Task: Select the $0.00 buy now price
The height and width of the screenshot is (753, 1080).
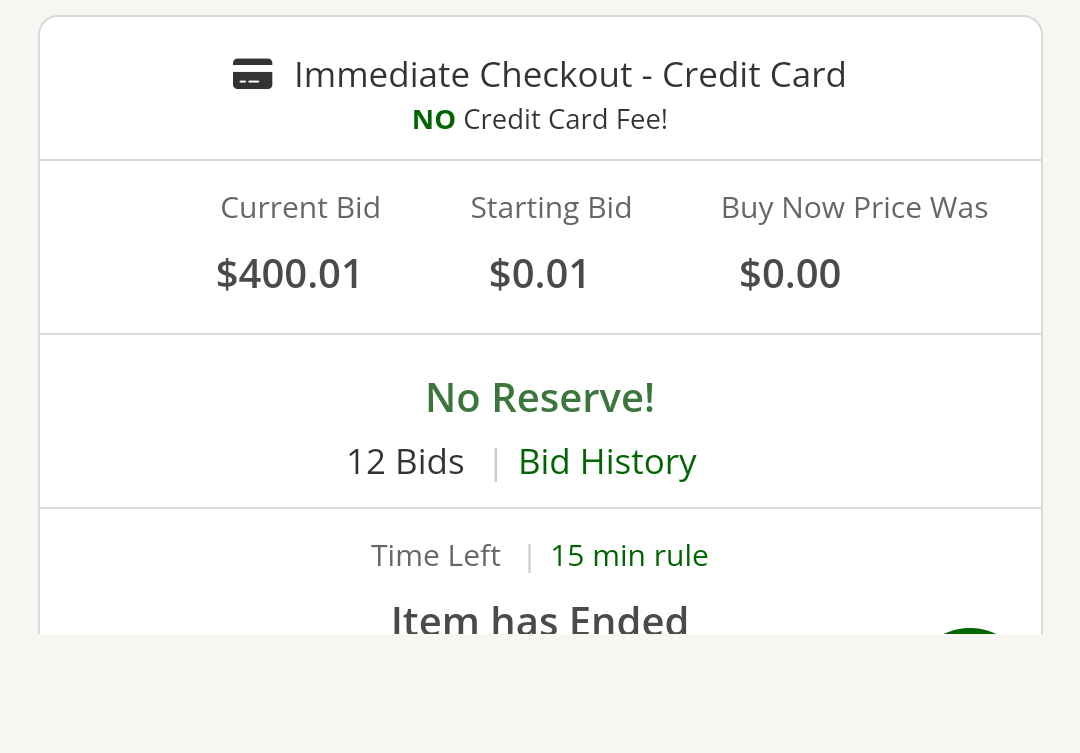Action: (x=790, y=274)
